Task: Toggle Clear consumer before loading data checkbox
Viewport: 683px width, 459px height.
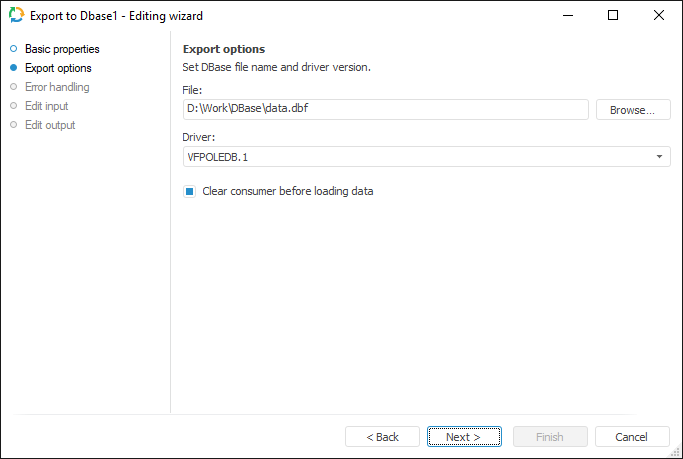Action: [189, 191]
